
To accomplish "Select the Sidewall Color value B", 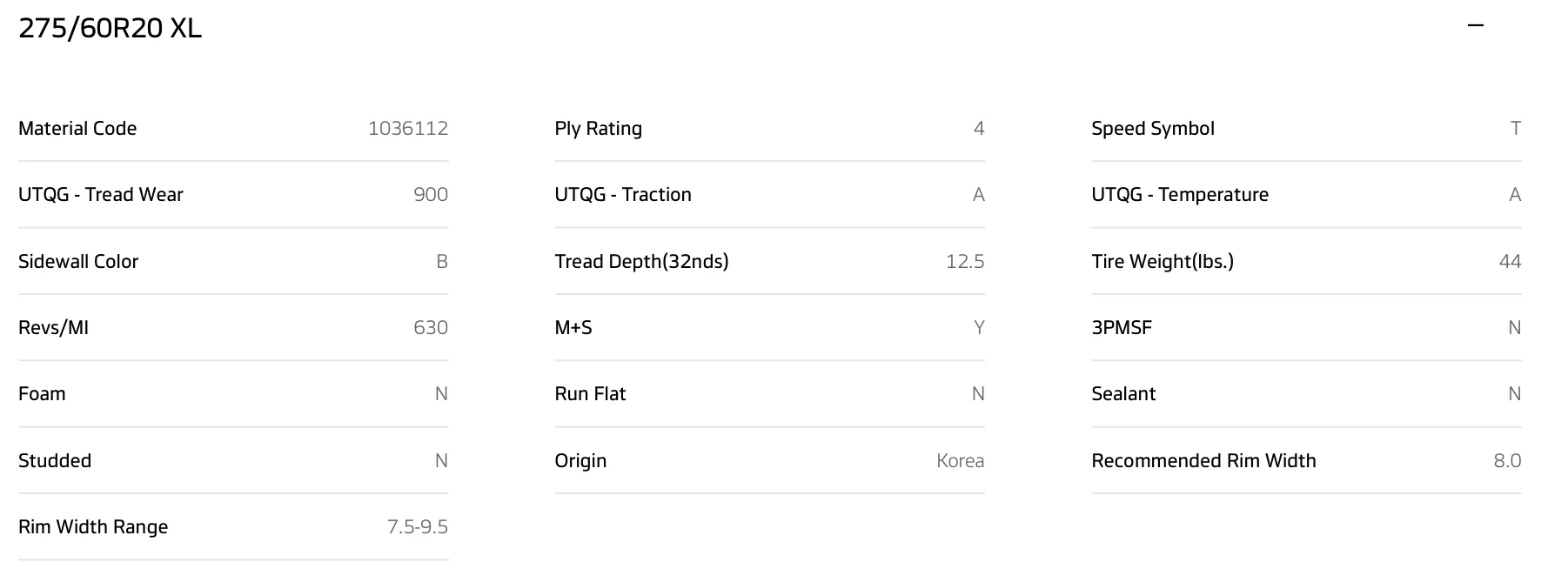I will (x=440, y=261).
